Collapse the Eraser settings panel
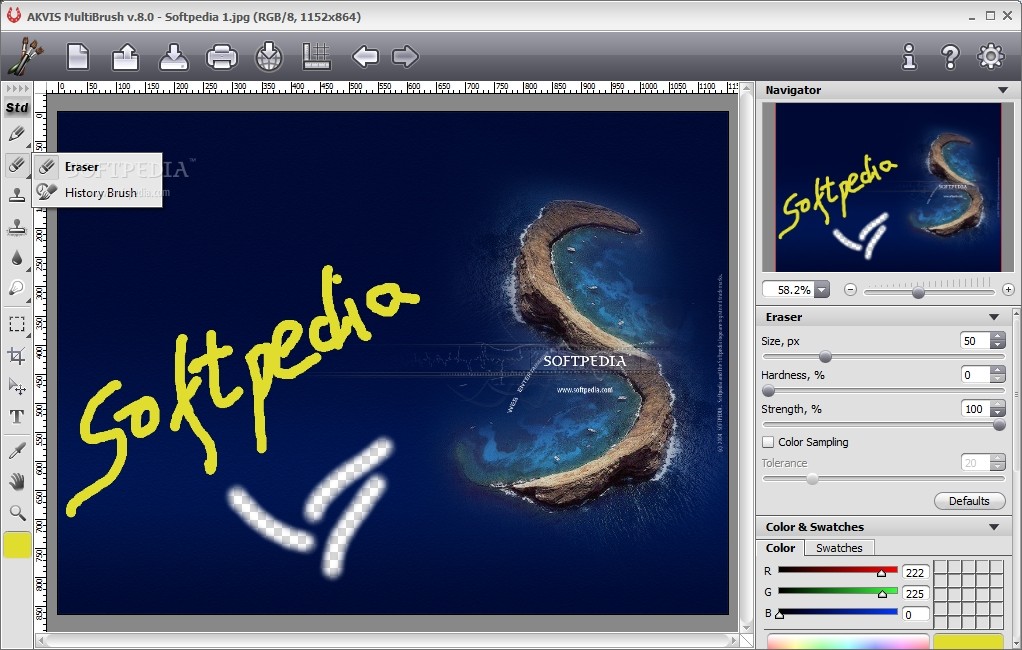Screen dimensions: 1022x650 [x=994, y=317]
